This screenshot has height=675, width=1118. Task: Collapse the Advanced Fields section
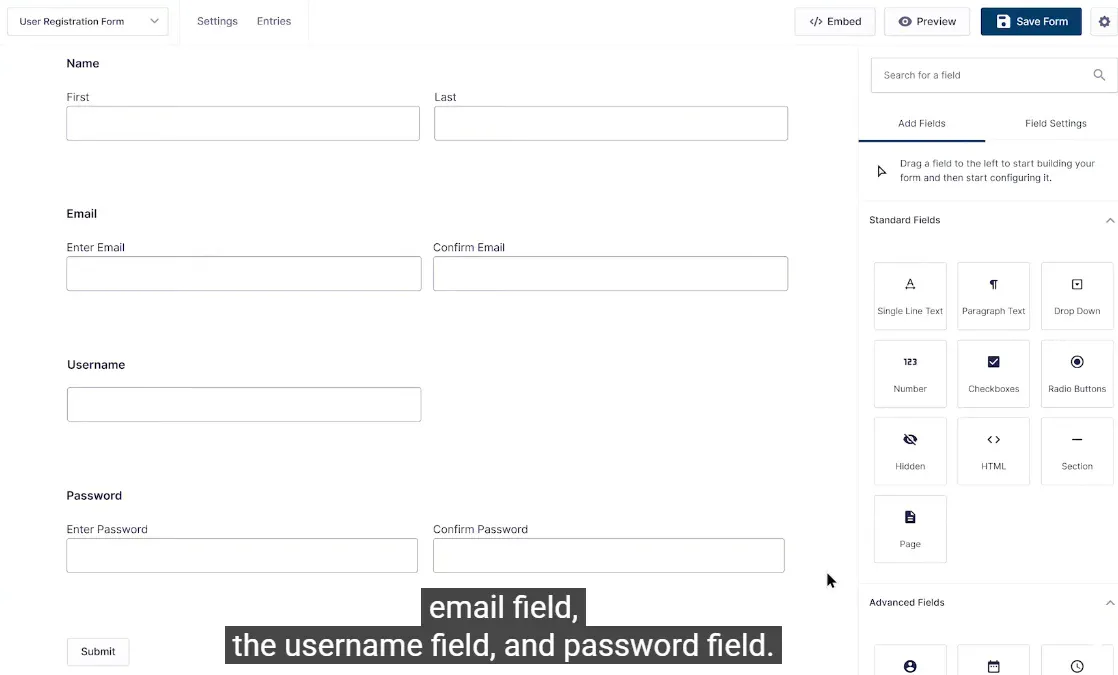[x=1109, y=603]
